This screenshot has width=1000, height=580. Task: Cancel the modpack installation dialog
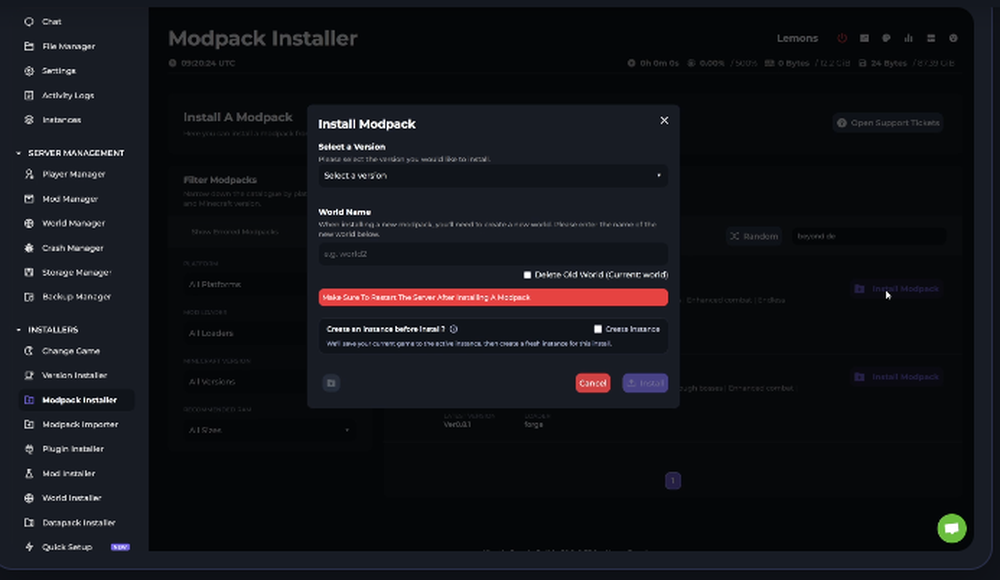pos(592,383)
